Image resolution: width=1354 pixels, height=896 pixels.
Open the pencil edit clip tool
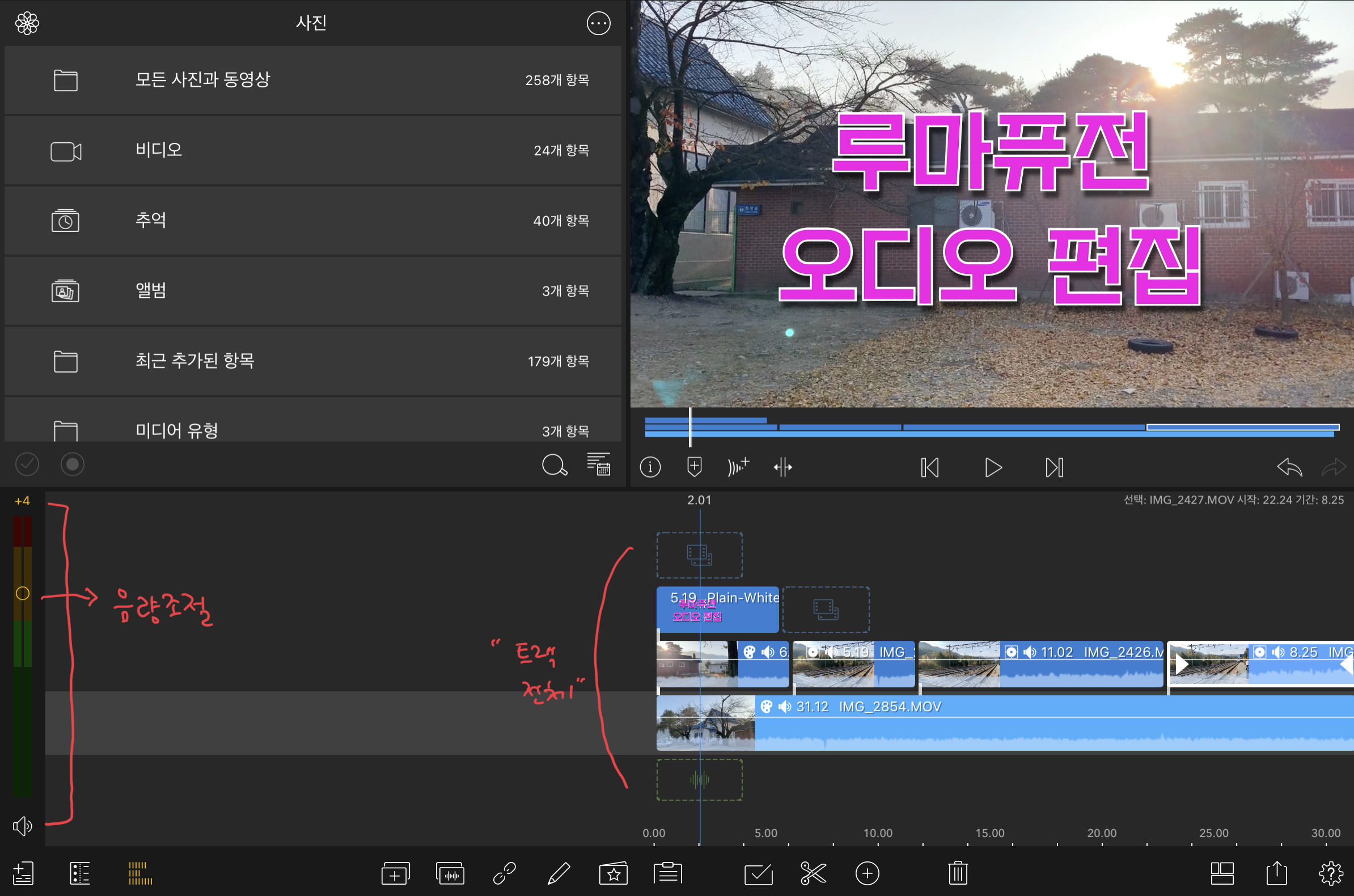click(558, 873)
